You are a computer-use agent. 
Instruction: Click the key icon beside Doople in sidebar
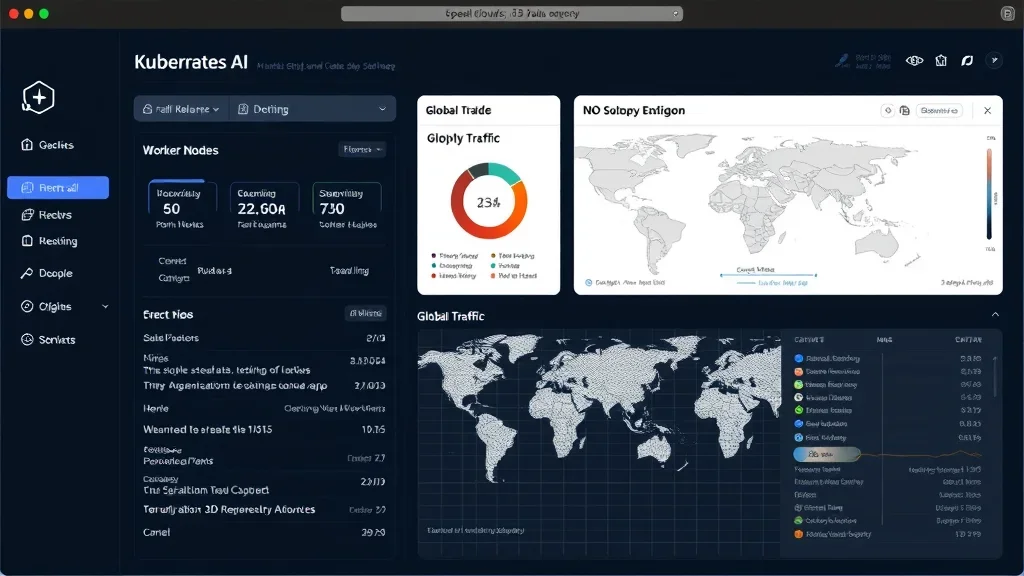click(x=28, y=273)
